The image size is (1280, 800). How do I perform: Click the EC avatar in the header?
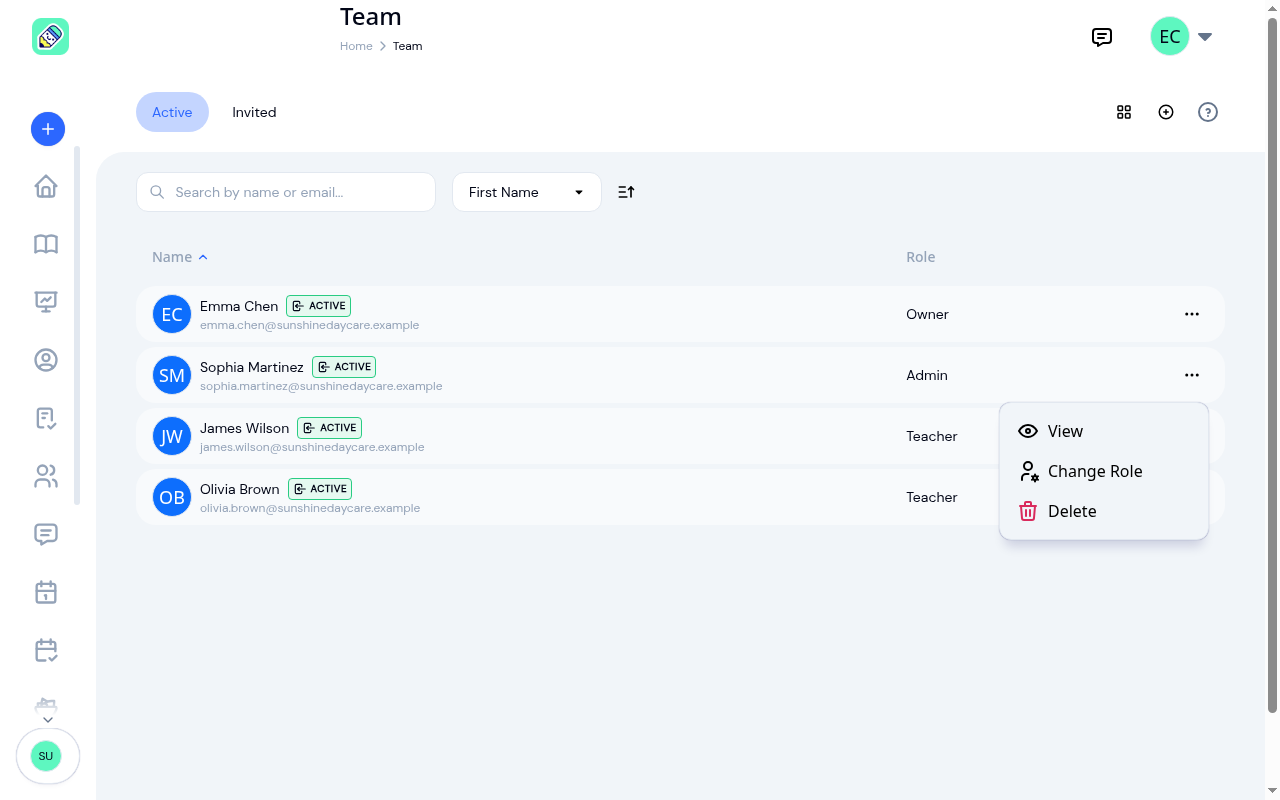pyautogui.click(x=1170, y=37)
